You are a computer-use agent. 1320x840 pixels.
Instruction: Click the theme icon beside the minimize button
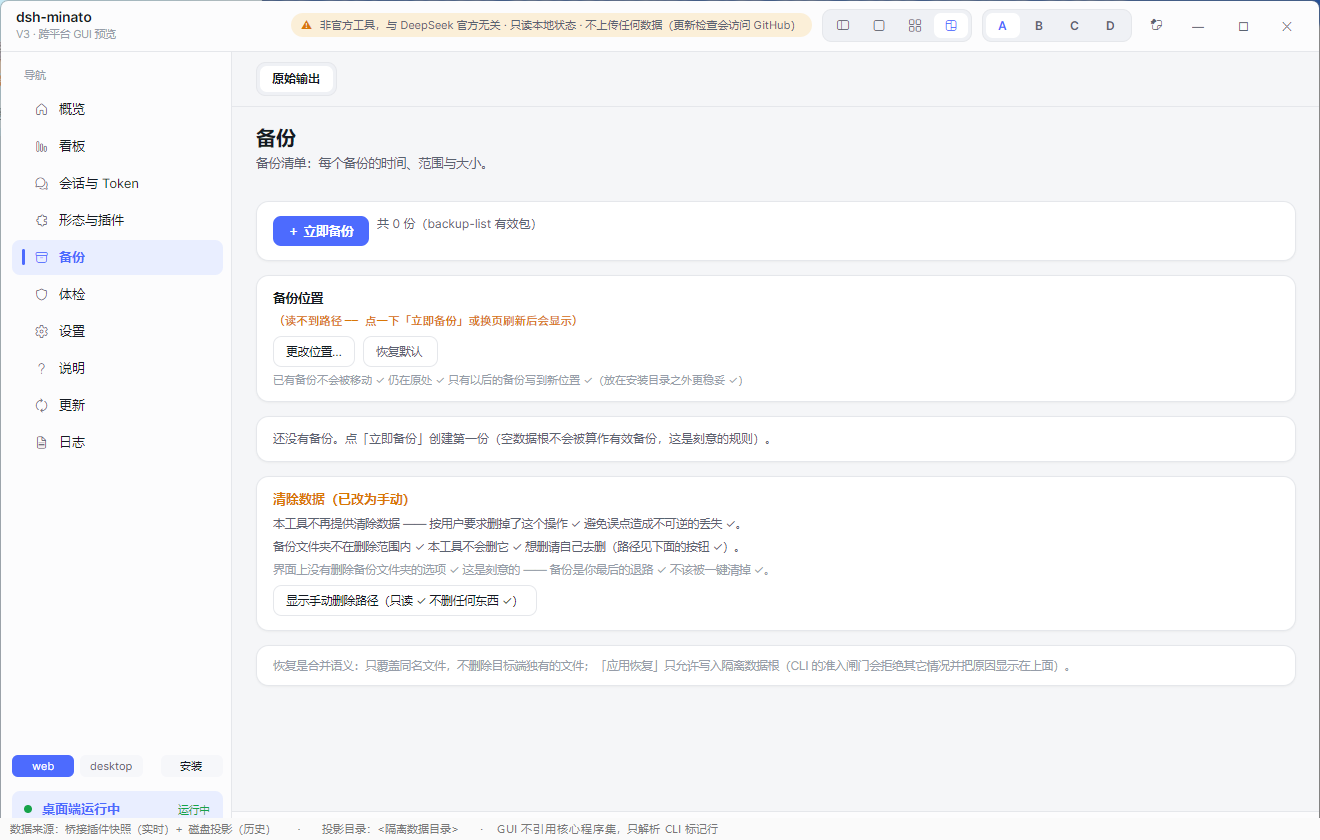pyautogui.click(x=1157, y=26)
